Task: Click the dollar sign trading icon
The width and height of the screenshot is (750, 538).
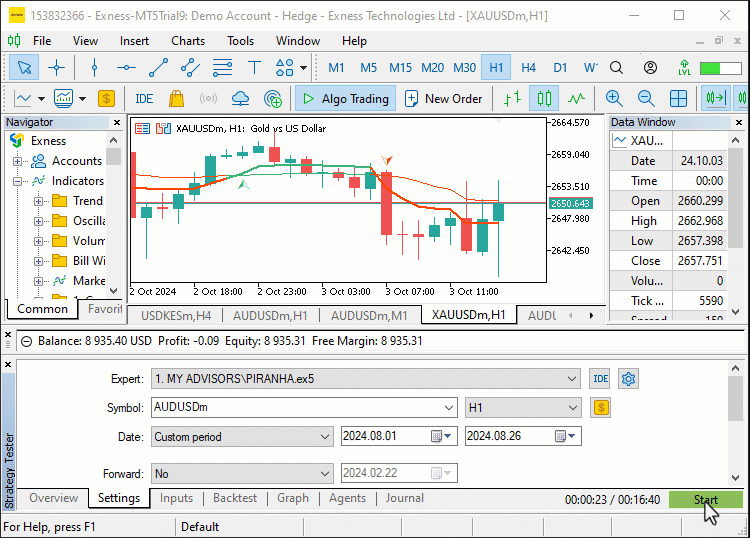Action: click(x=106, y=99)
